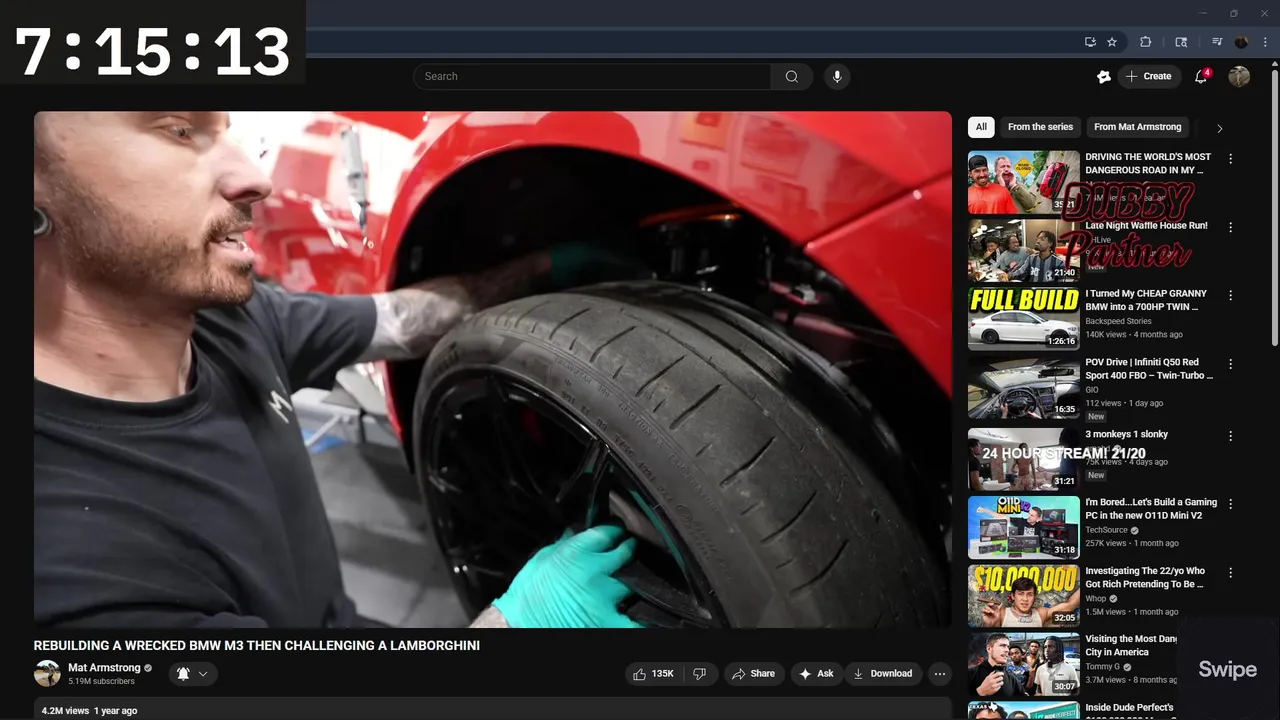The image size is (1280, 720).
Task: Open the more actions ellipsis next to Download
Action: coord(940,674)
